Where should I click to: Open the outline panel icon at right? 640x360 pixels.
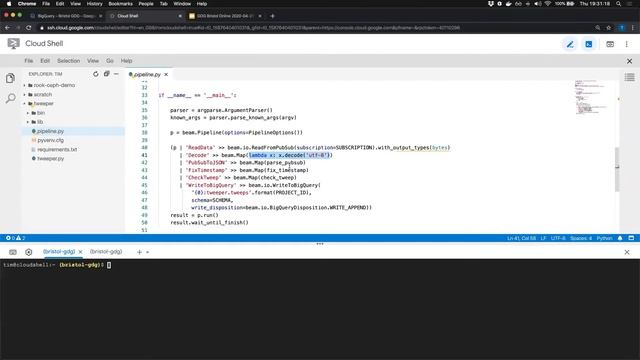tap(629, 77)
